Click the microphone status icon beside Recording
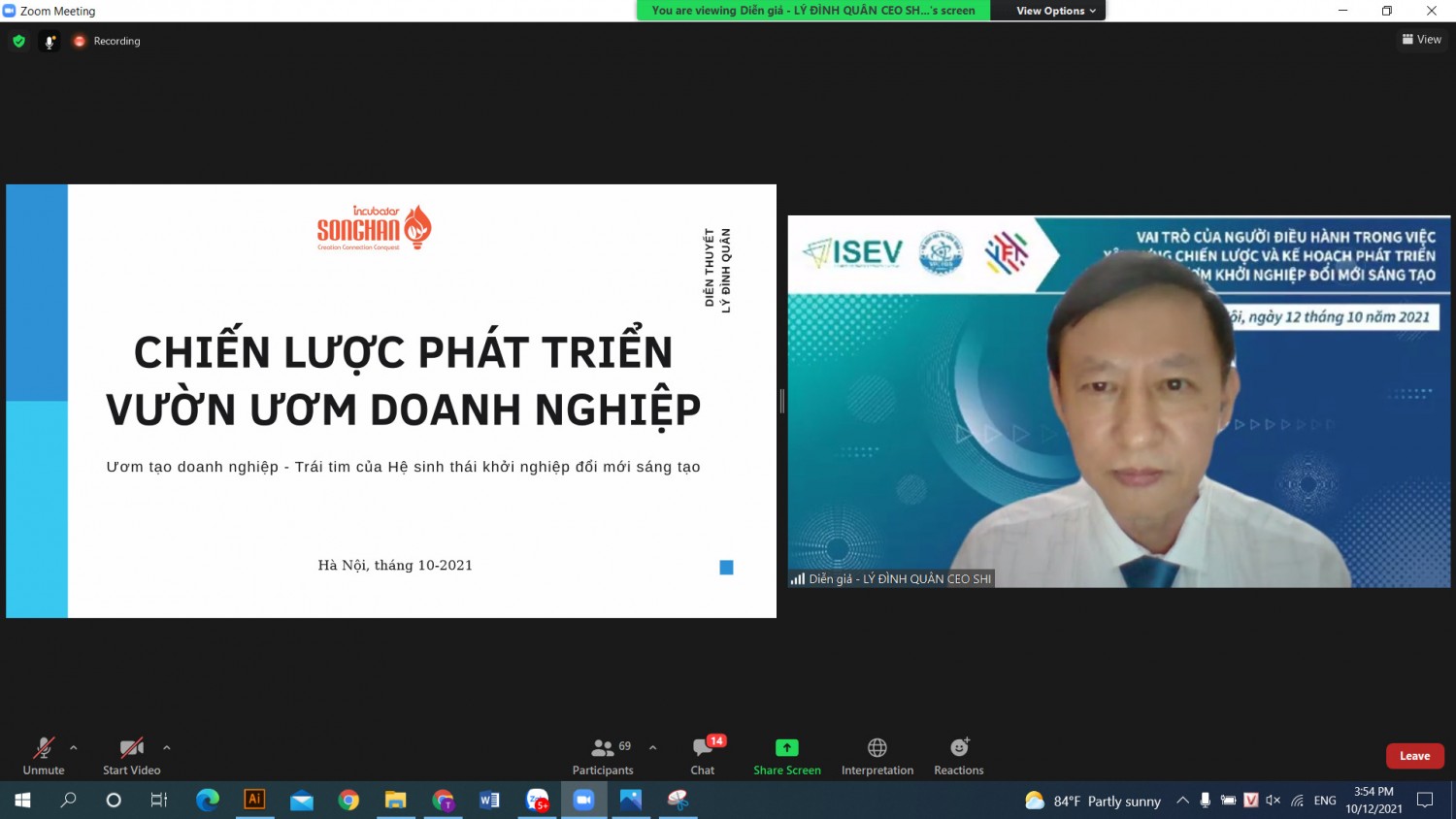 (x=50, y=41)
